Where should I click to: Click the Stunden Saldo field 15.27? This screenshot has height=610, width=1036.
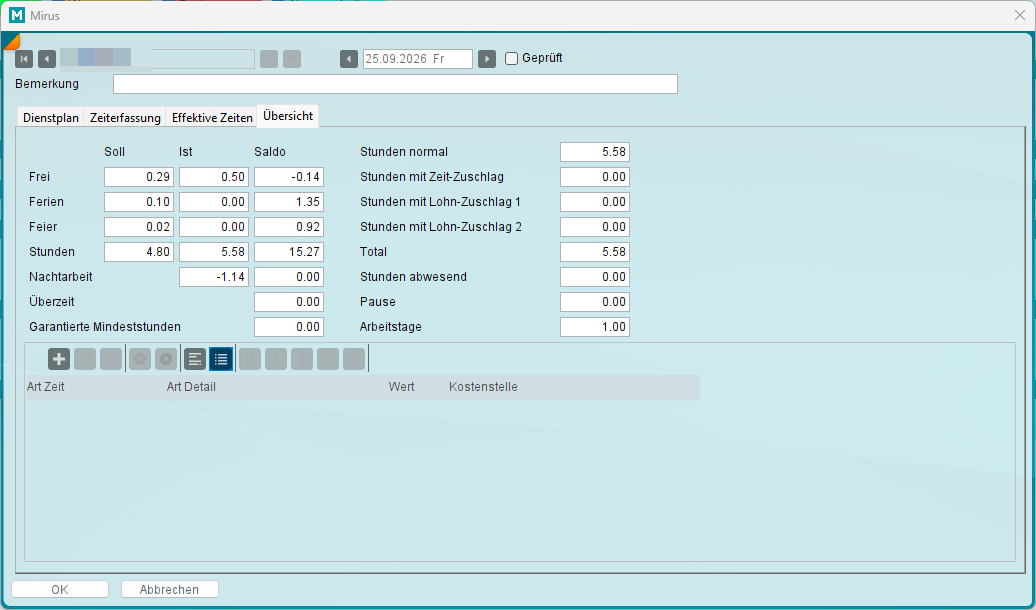pyautogui.click(x=289, y=252)
